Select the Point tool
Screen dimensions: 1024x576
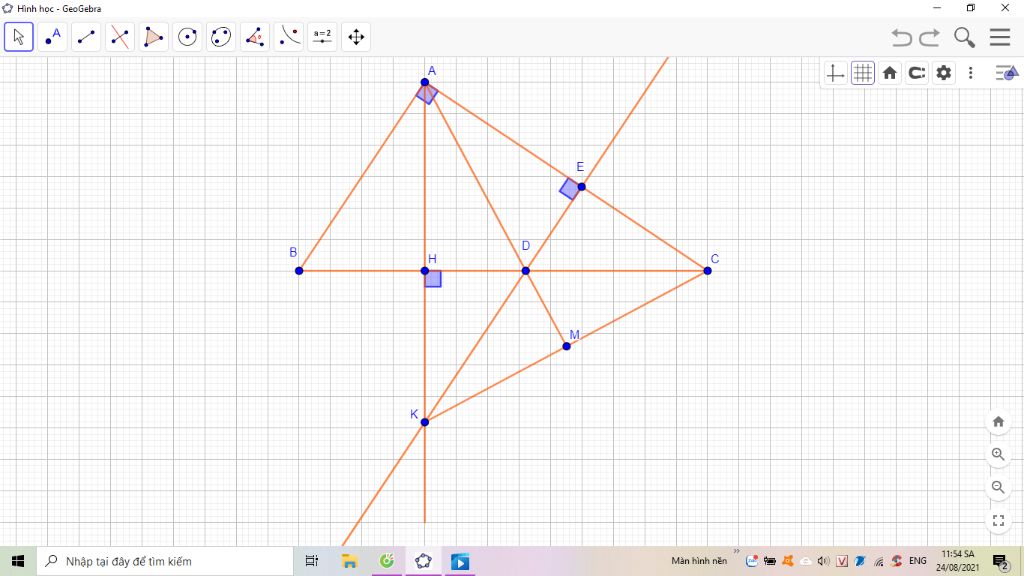[x=52, y=38]
